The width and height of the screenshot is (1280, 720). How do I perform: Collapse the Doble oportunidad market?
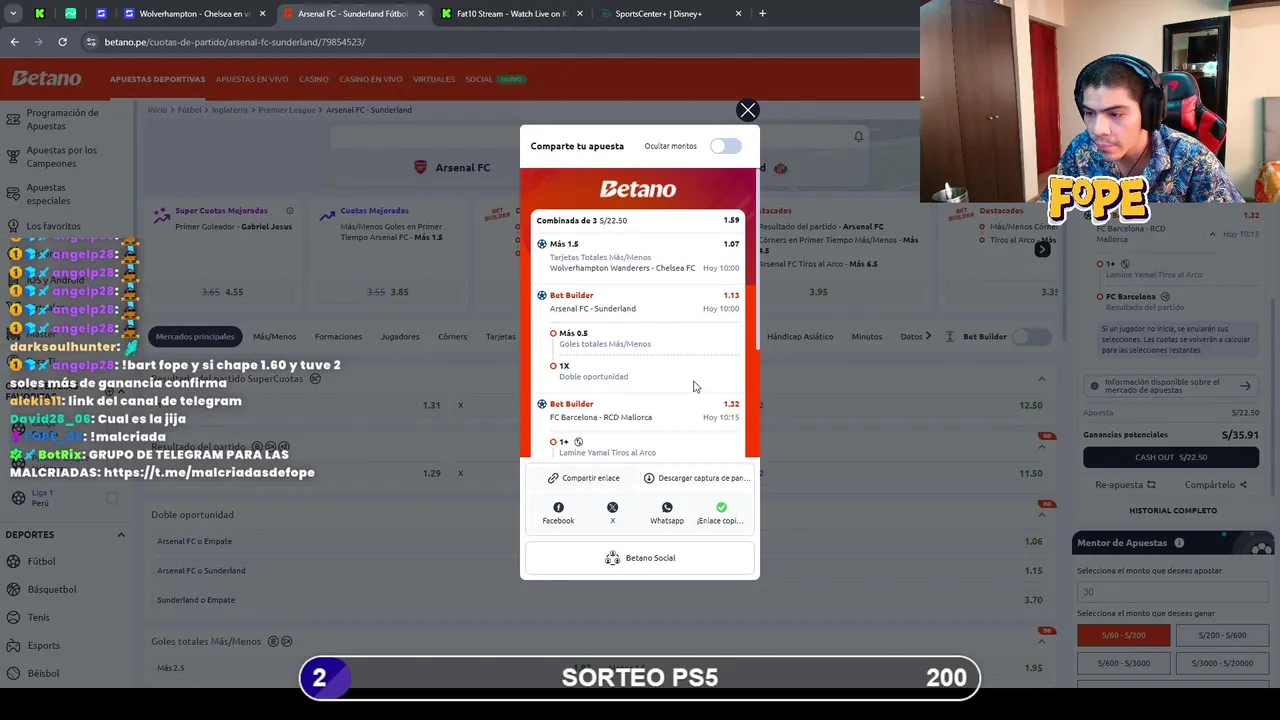point(1041,515)
